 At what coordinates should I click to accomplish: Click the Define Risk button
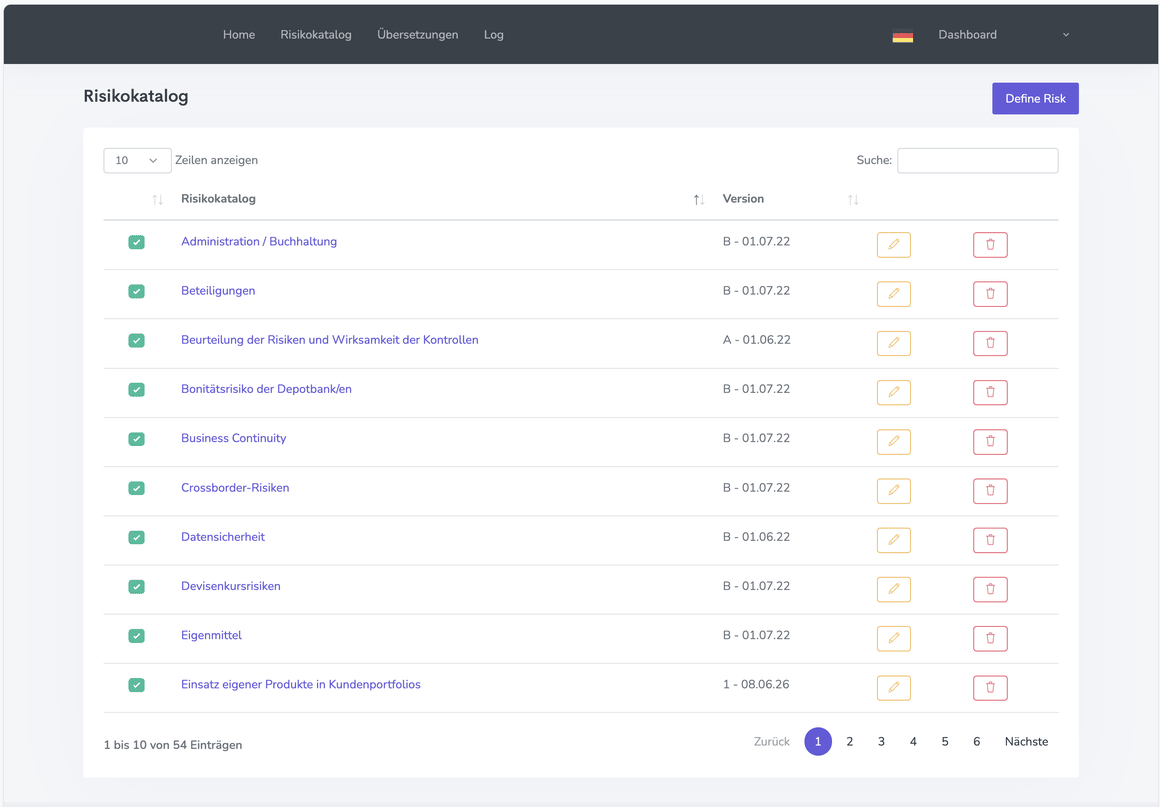click(x=1035, y=98)
